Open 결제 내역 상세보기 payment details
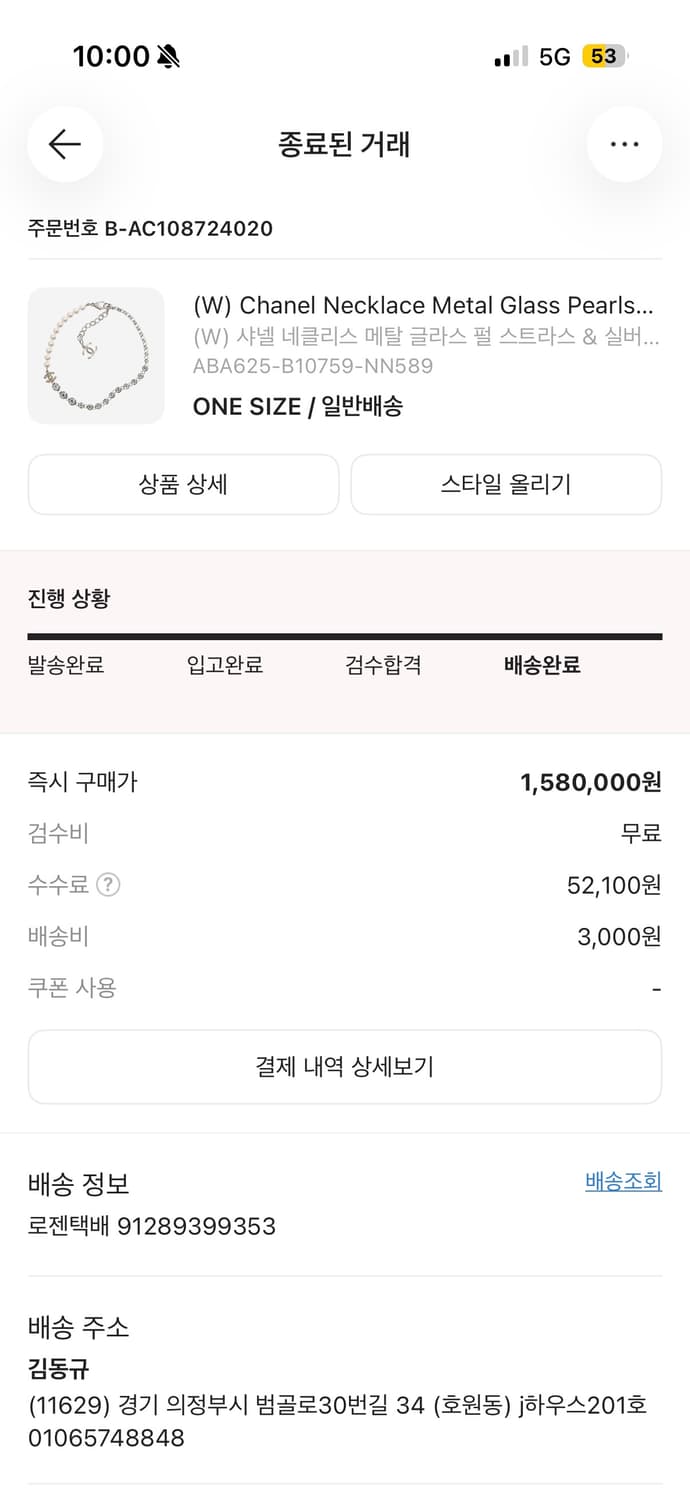Viewport: 690px width, 1500px height. coord(345,1066)
